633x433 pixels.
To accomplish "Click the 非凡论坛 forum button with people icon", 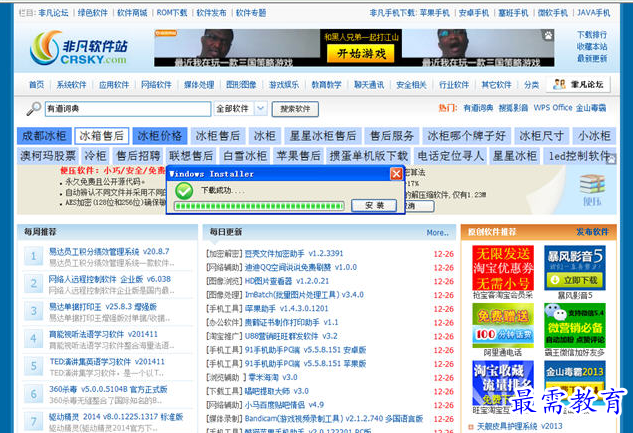I will coord(578,84).
